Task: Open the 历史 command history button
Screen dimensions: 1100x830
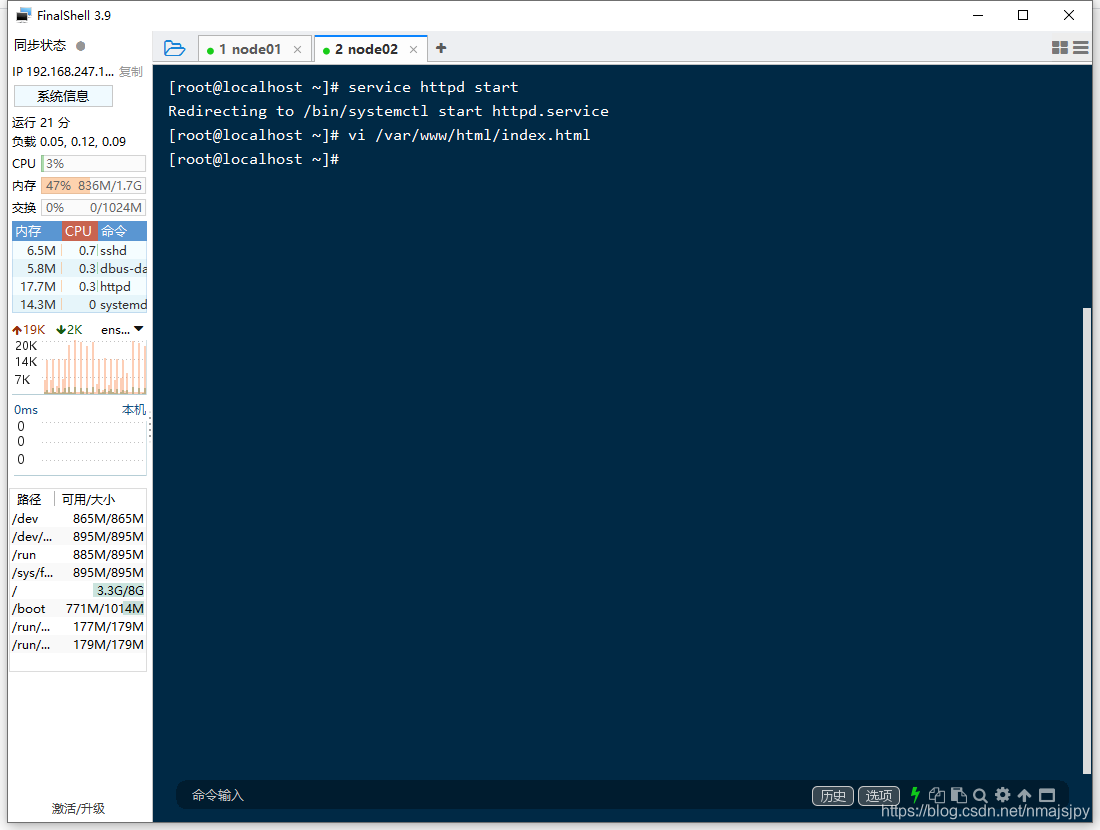Action: click(833, 796)
